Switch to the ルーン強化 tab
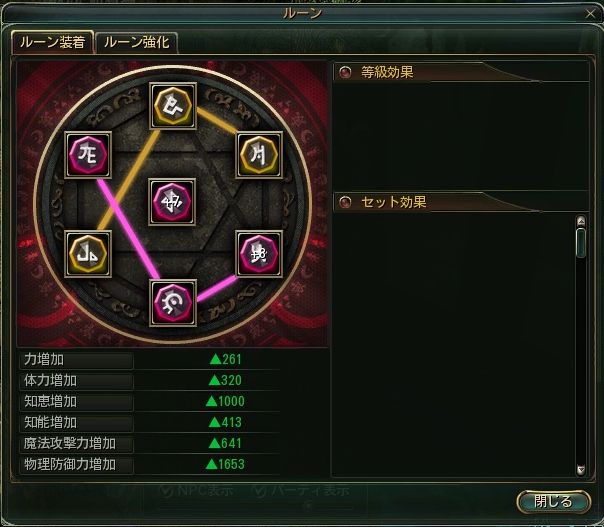This screenshot has width=604, height=527. point(136,42)
